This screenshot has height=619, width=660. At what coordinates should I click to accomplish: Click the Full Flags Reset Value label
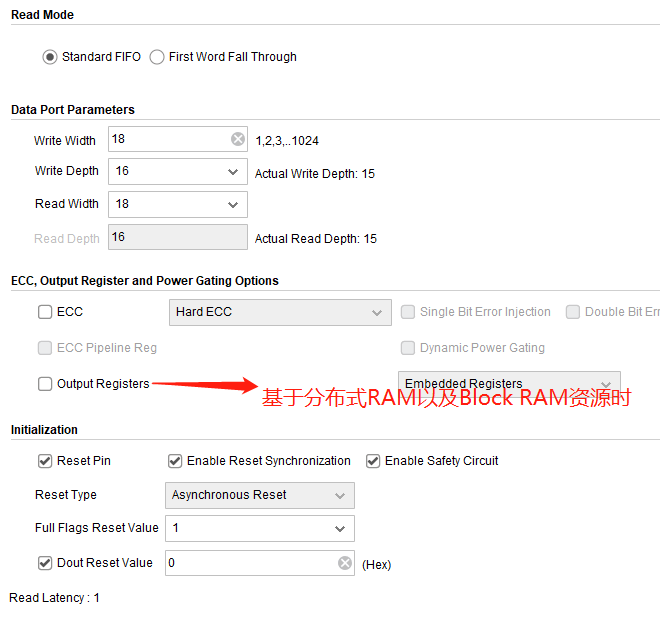96,528
